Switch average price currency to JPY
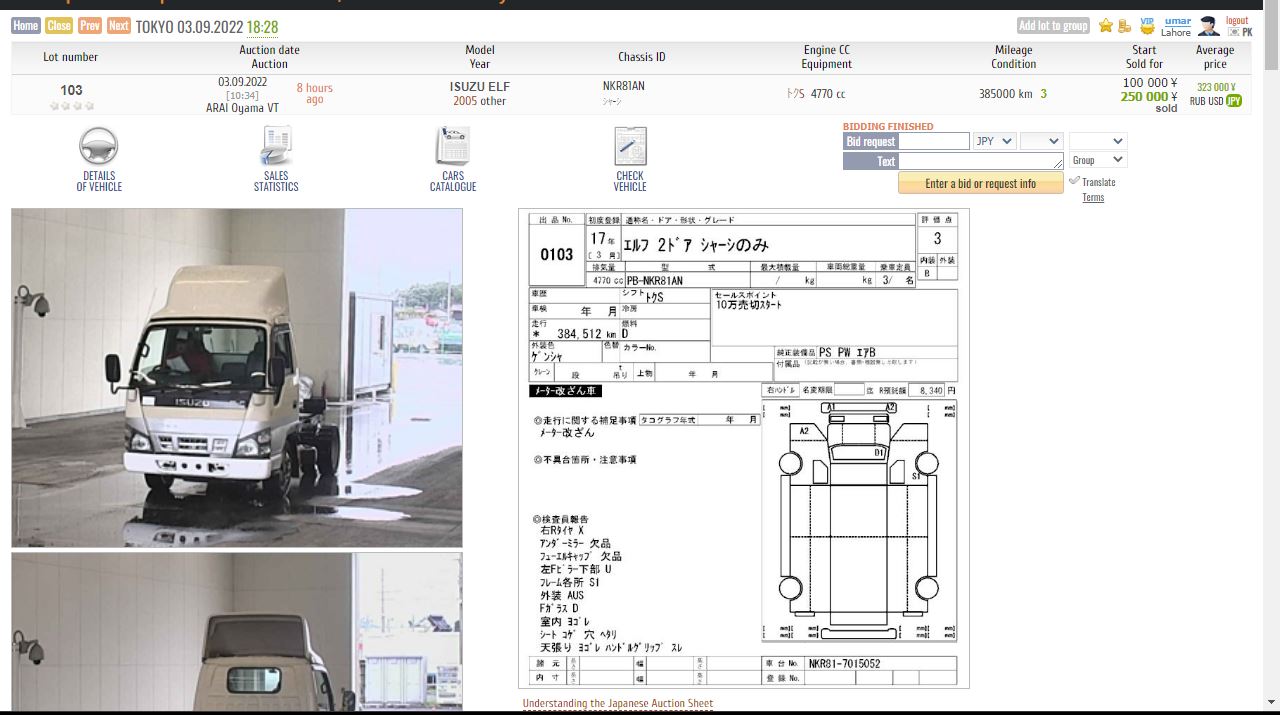Image resolution: width=1280 pixels, height=715 pixels. [1234, 101]
